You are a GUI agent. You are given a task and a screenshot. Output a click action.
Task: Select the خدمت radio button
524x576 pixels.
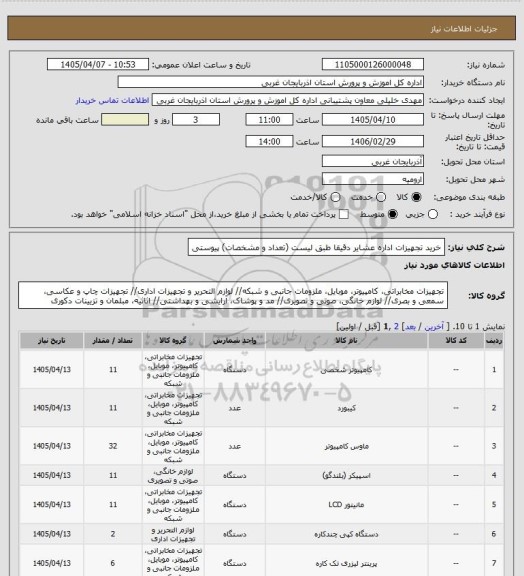point(381,197)
